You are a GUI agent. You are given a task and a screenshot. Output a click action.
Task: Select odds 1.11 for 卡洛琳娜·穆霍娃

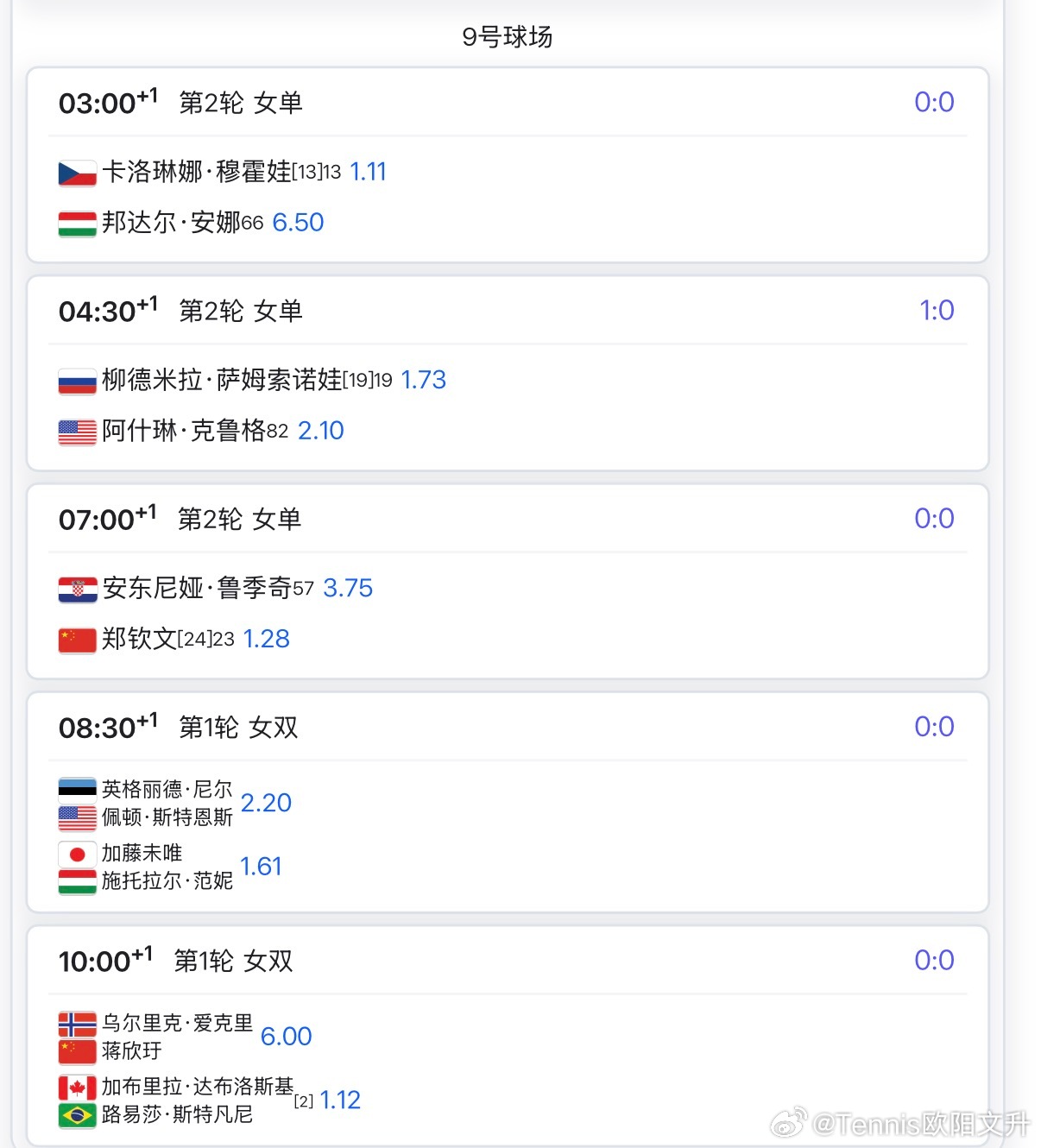[368, 172]
